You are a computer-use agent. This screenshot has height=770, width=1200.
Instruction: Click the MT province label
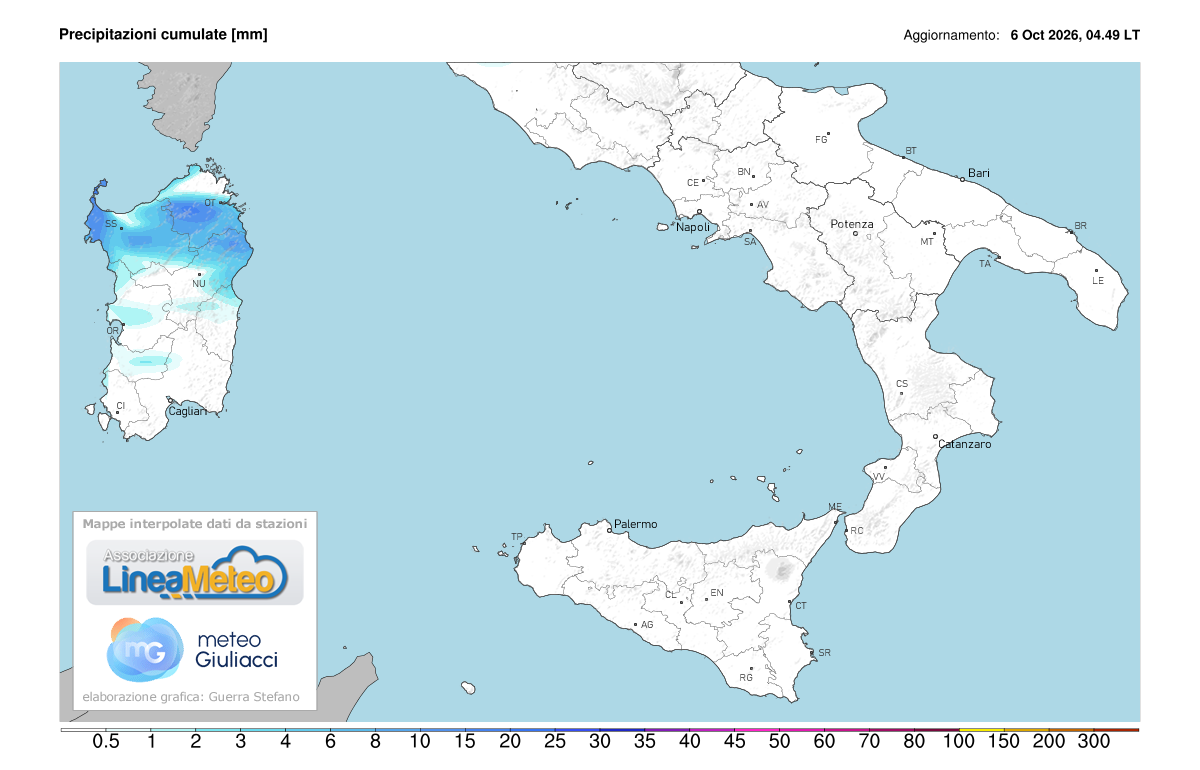point(927,243)
